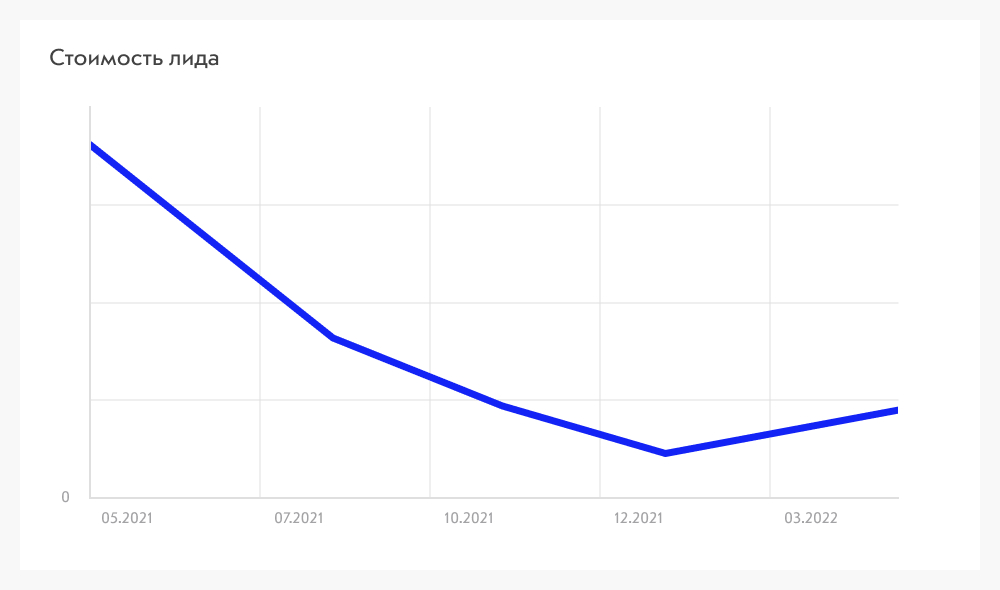The image size is (1000, 590).
Task: Click the blue line between 07.2021 and 10.2021
Action: pos(418,371)
